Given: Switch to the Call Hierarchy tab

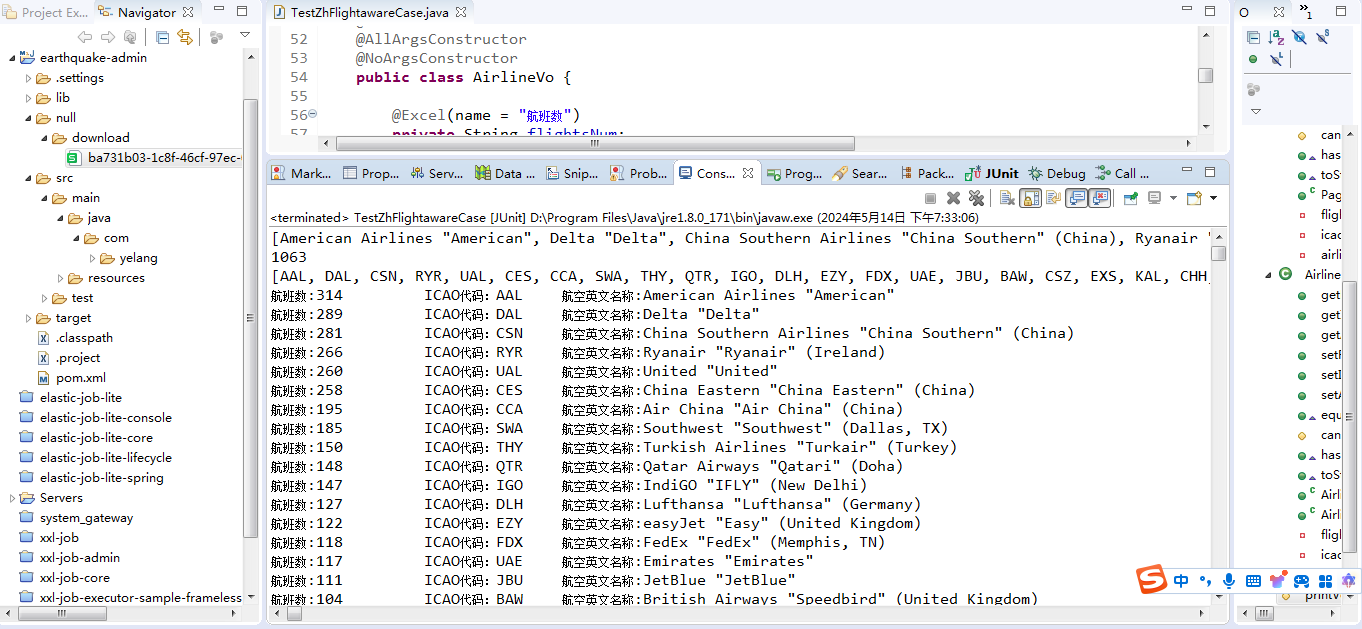Looking at the screenshot, I should click(1123, 173).
